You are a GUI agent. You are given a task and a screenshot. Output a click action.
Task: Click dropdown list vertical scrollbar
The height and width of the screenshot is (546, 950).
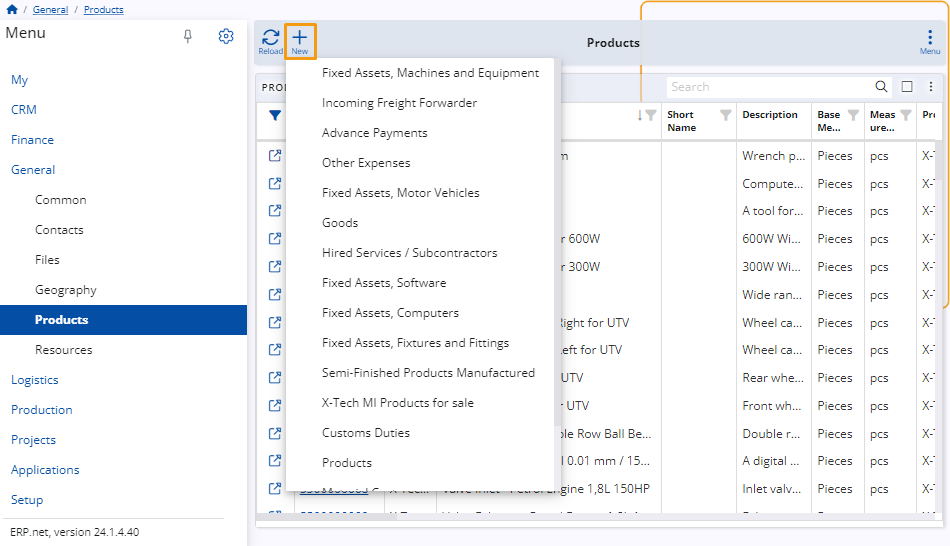pos(557,242)
